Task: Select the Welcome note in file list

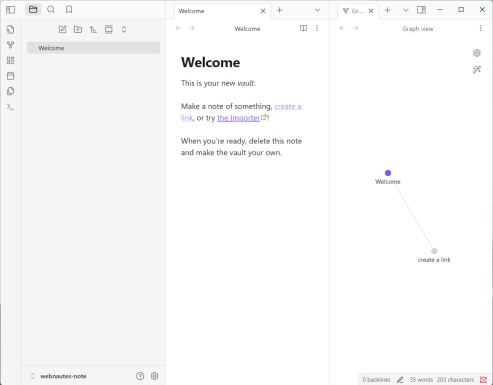Action: [93, 48]
